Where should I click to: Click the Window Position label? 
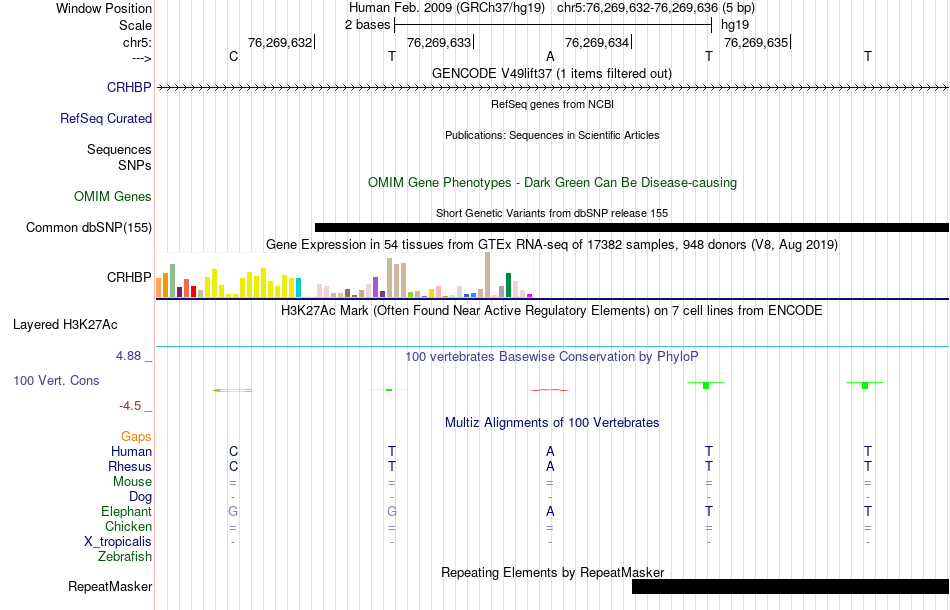pos(104,8)
